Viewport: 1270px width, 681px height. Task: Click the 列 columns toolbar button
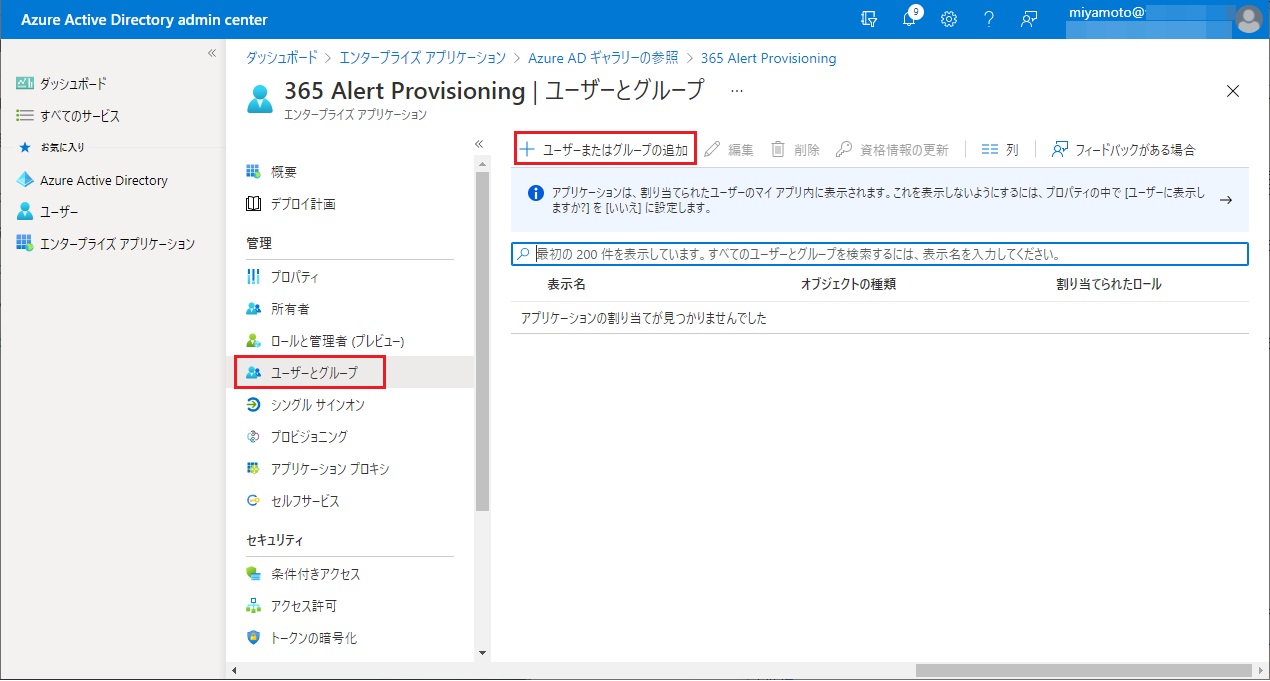pyautogui.click(x=1000, y=150)
